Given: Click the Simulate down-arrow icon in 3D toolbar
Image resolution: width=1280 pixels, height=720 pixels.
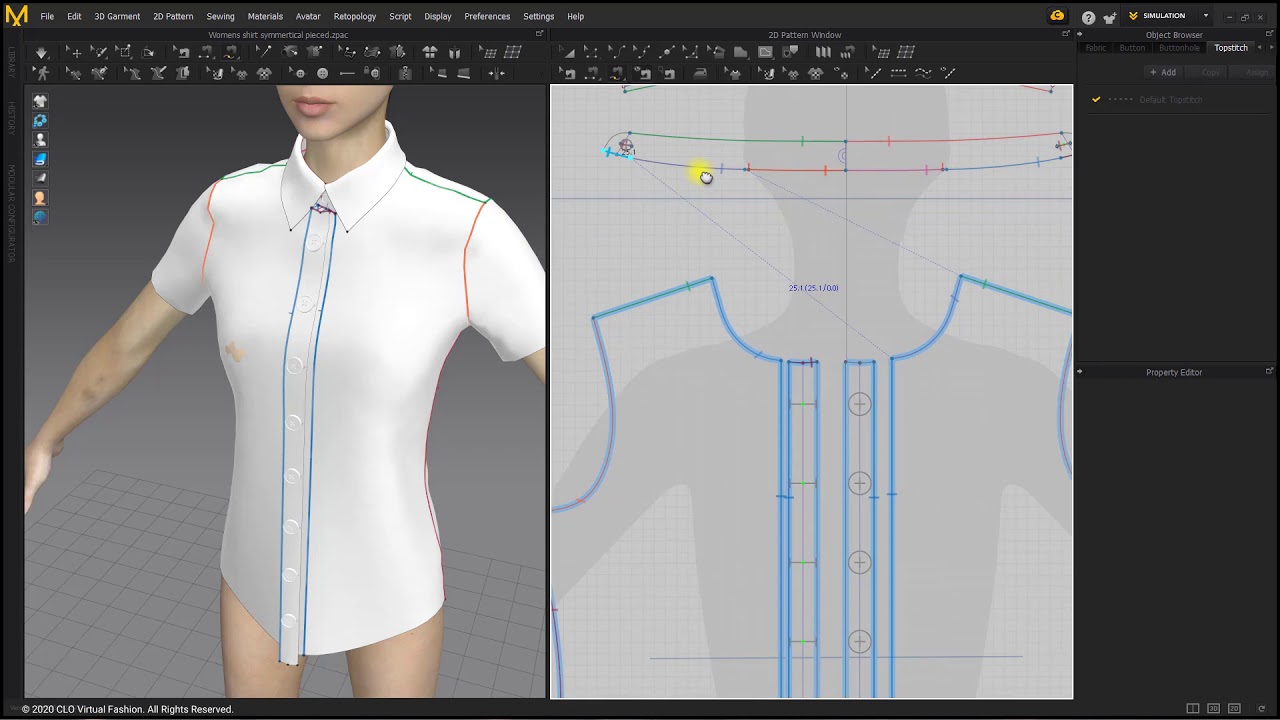Looking at the screenshot, I should pyautogui.click(x=41, y=52).
